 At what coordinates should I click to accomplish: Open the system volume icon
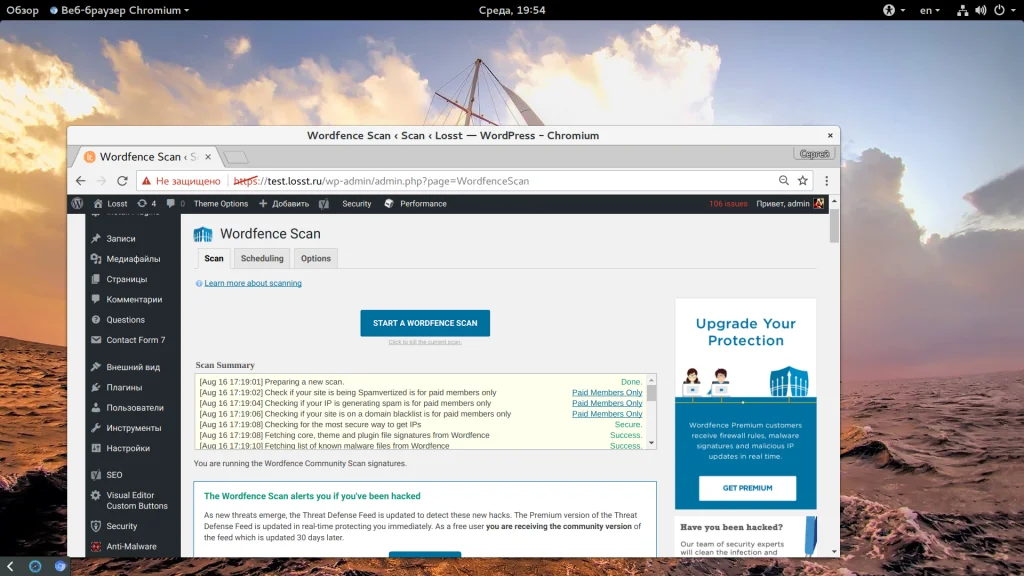click(980, 10)
